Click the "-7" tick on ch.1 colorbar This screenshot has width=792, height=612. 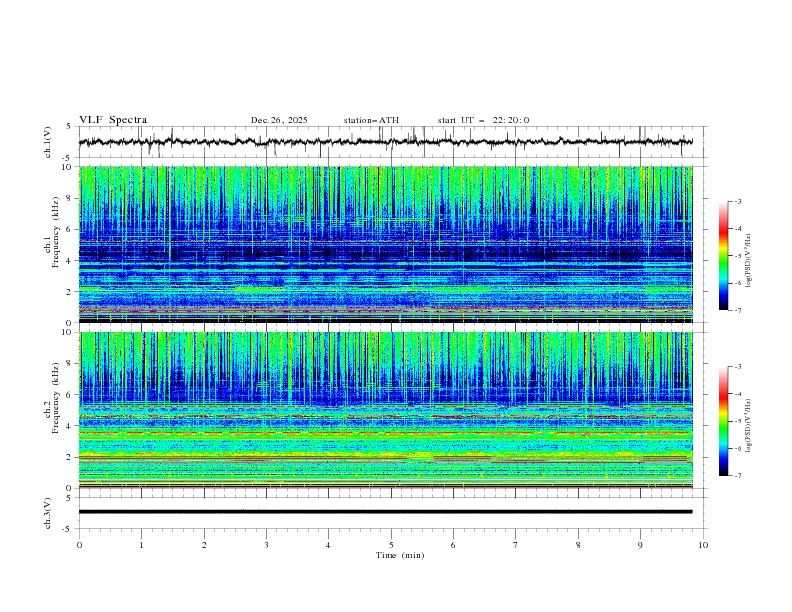(737, 310)
